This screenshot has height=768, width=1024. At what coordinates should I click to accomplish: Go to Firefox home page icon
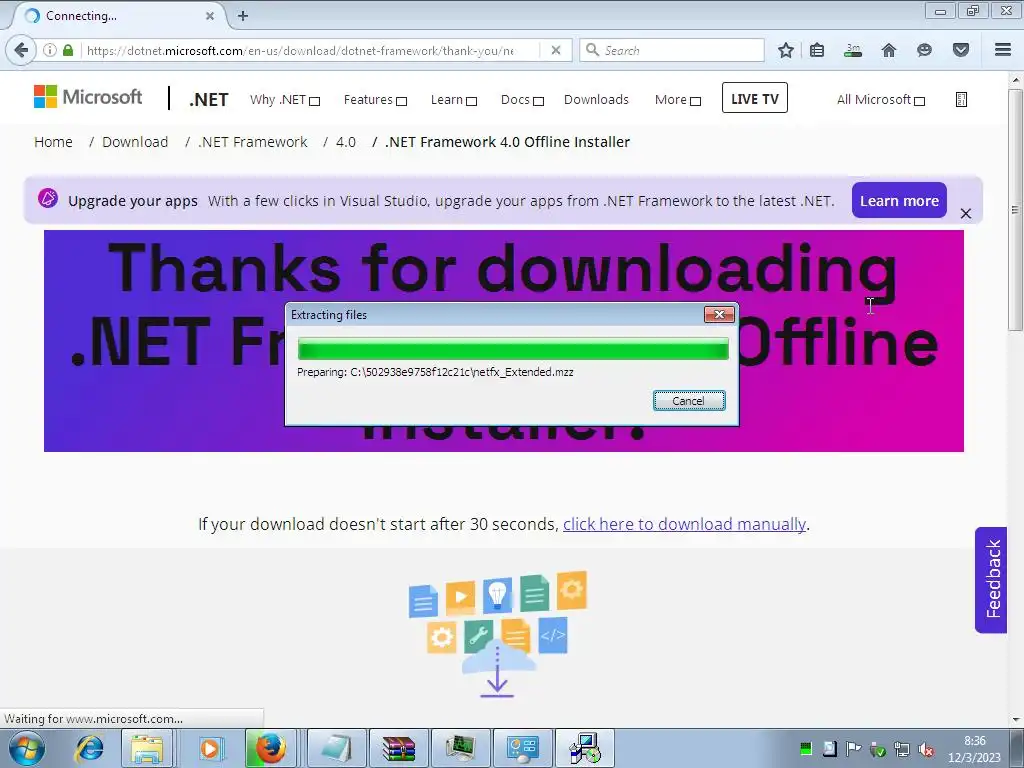click(x=889, y=50)
